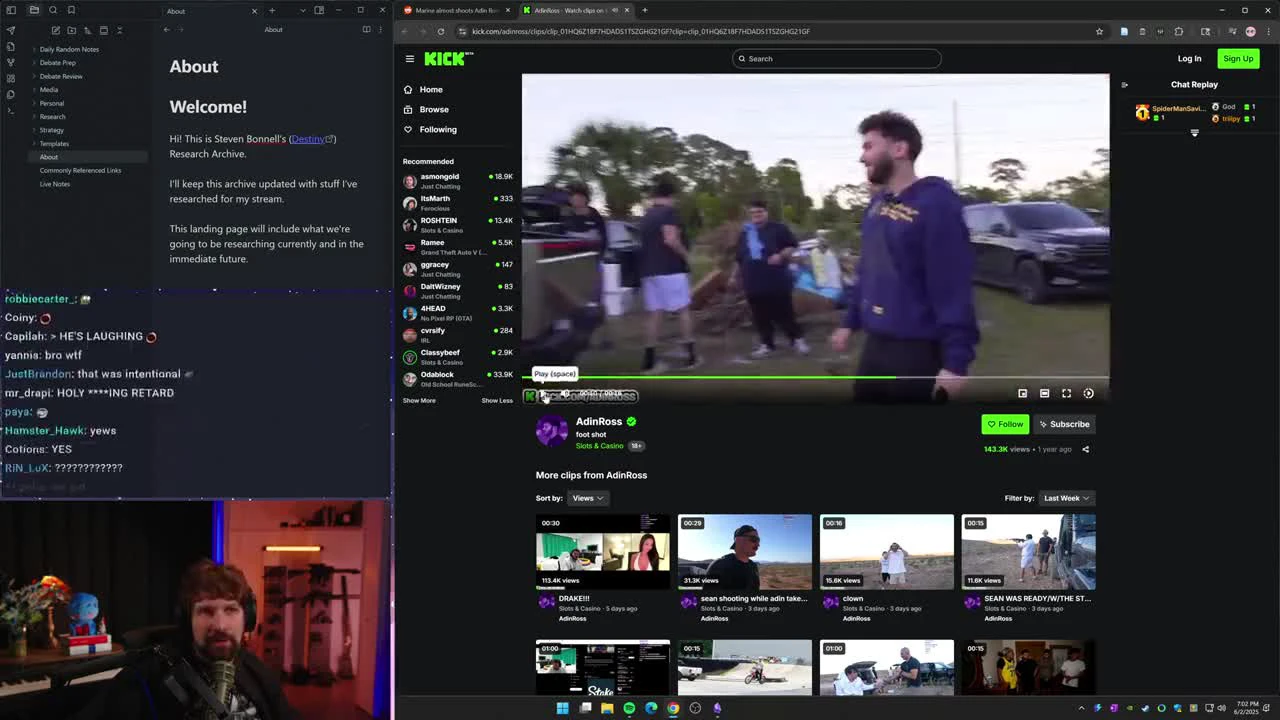Open the Destiny link in About note

(311, 139)
